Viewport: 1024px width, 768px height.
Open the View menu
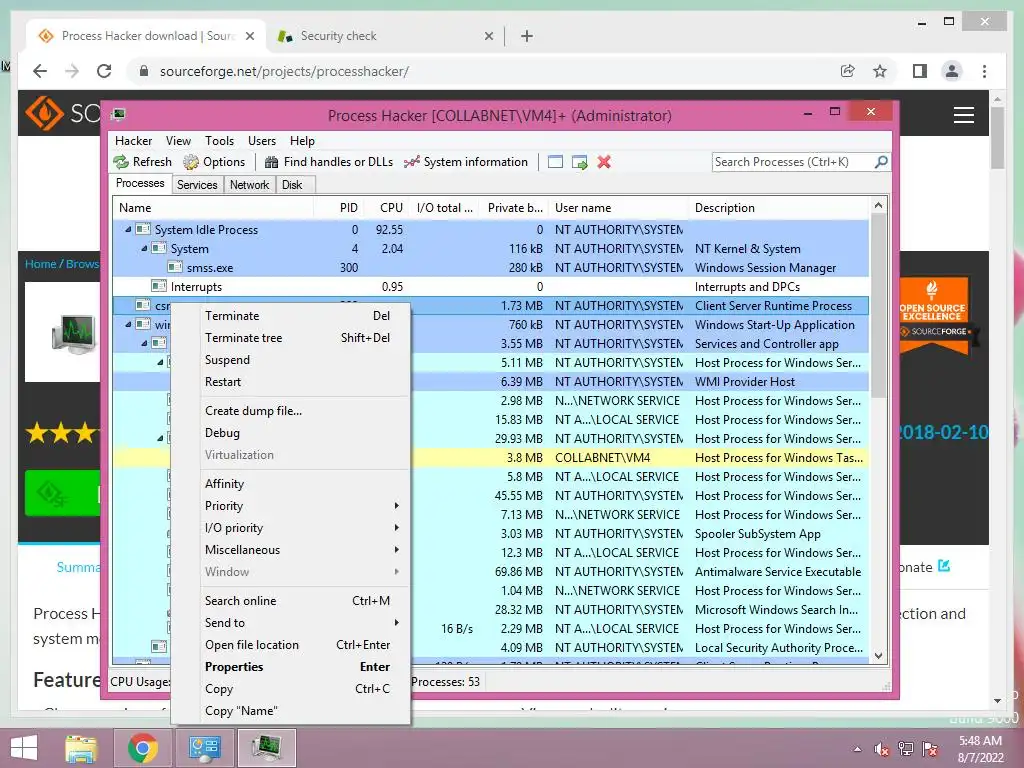pyautogui.click(x=178, y=141)
